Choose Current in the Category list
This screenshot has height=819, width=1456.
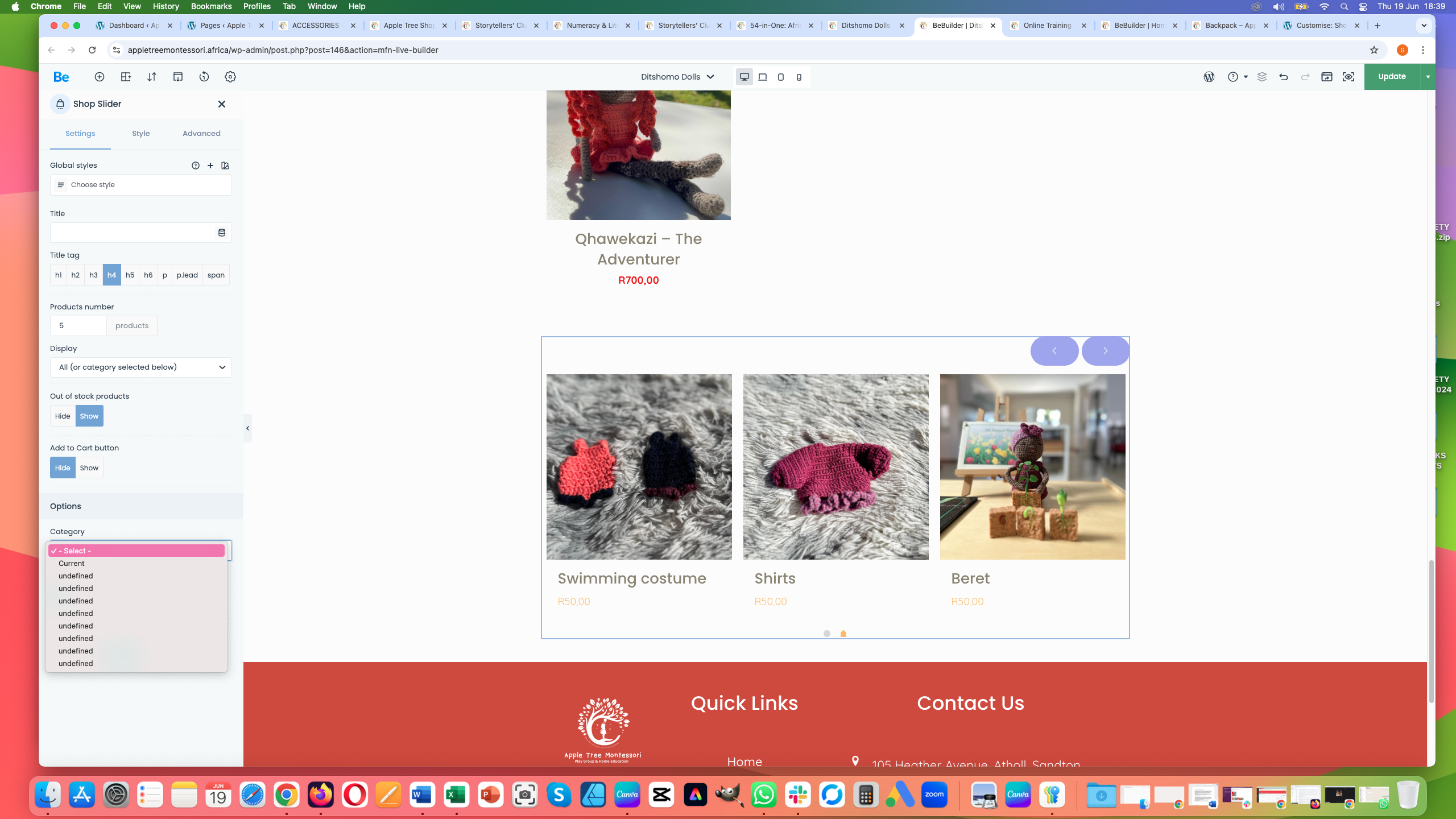click(x=72, y=563)
